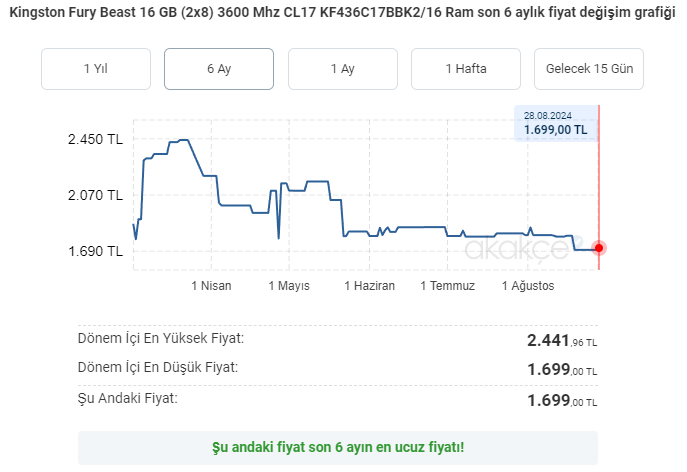This screenshot has height=472, width=687.
Task: Pick the 1 Temmuz date label
Action: 447,286
